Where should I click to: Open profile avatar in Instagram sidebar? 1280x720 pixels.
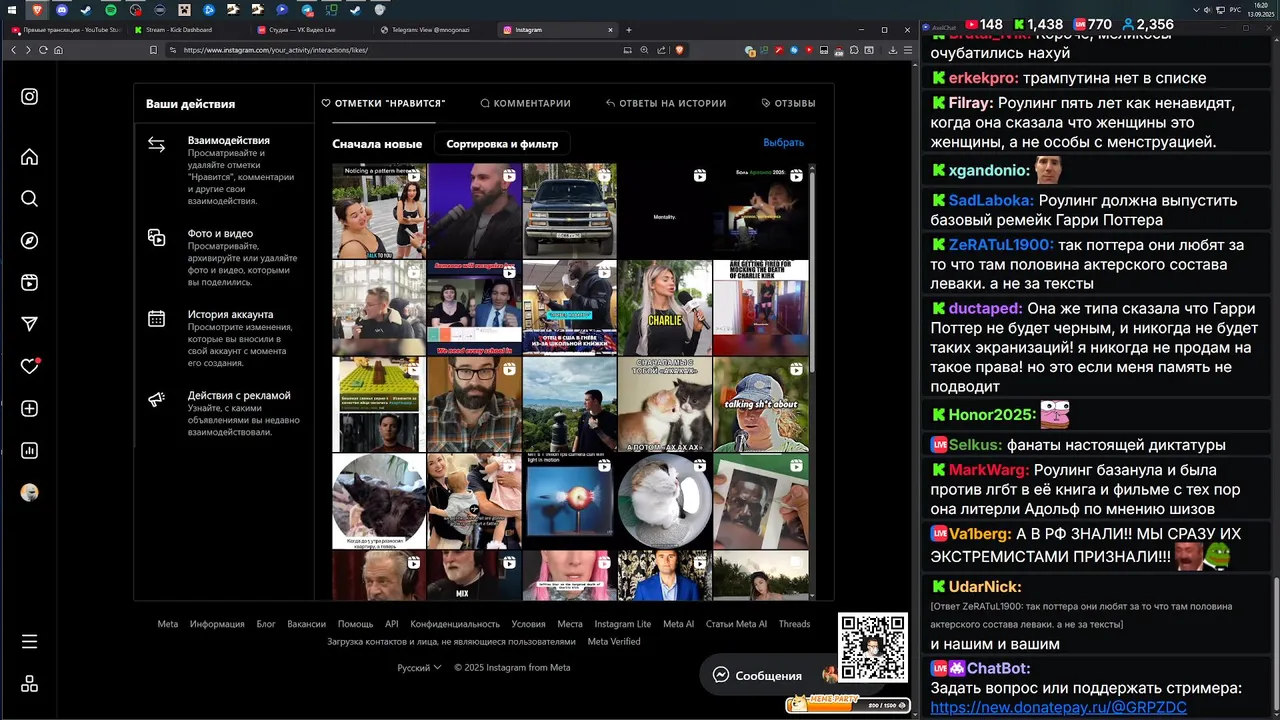point(29,493)
